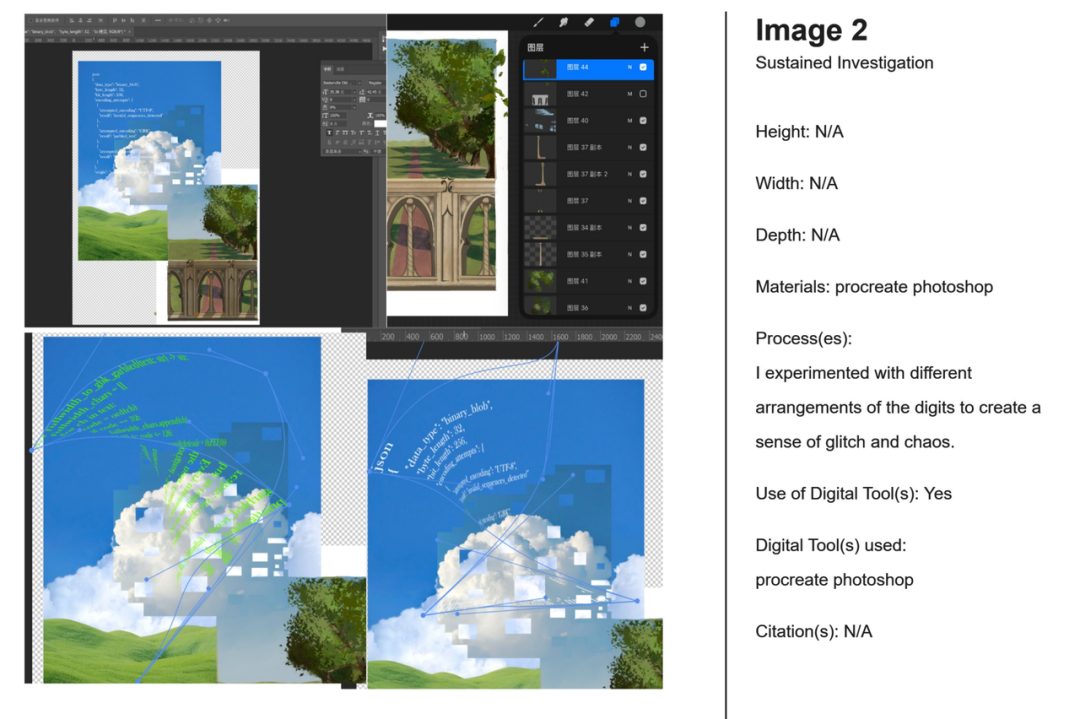Click the align right edges icon in Photoshop options bar

pyautogui.click(x=90, y=21)
